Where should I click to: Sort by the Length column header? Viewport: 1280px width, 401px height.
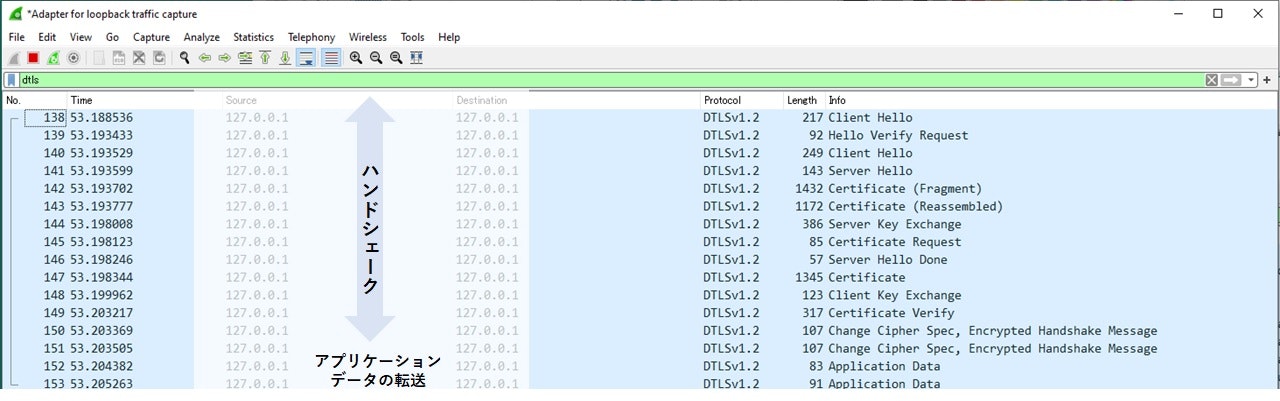click(x=803, y=100)
